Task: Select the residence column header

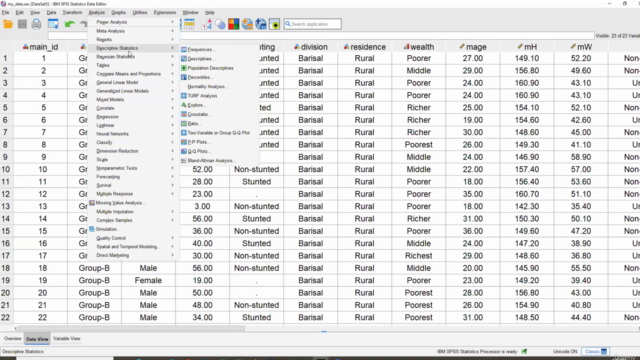Action: click(x=365, y=47)
